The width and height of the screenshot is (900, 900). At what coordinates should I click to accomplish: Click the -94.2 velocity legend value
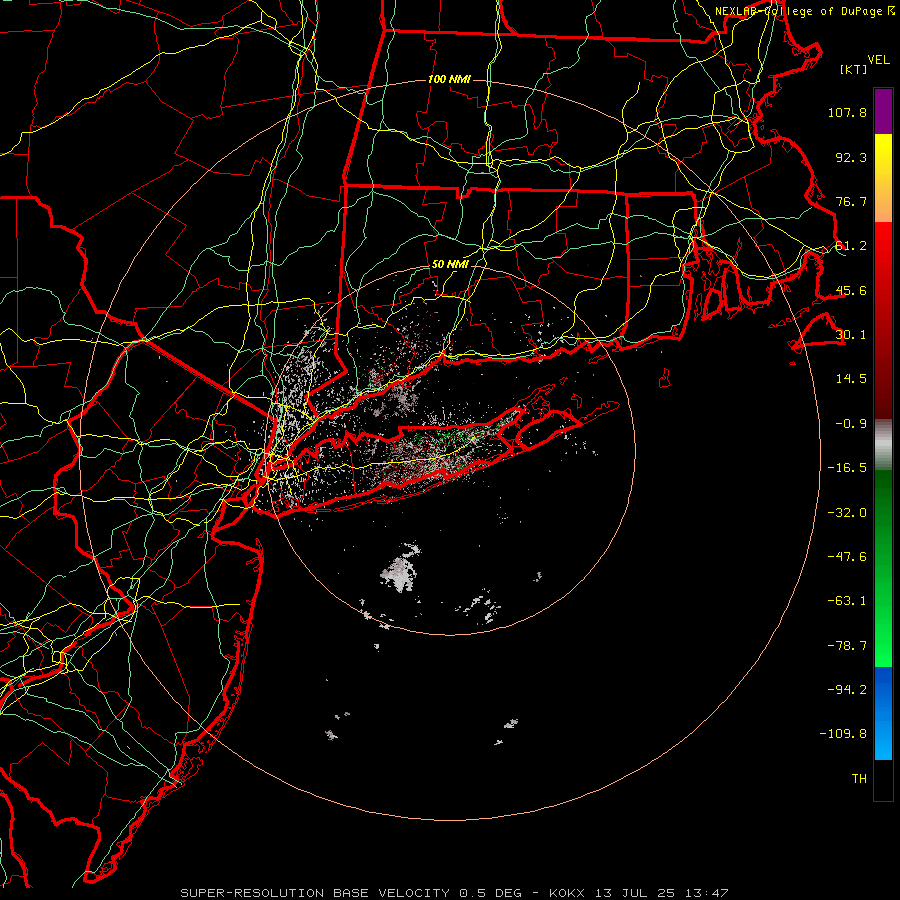click(x=847, y=690)
